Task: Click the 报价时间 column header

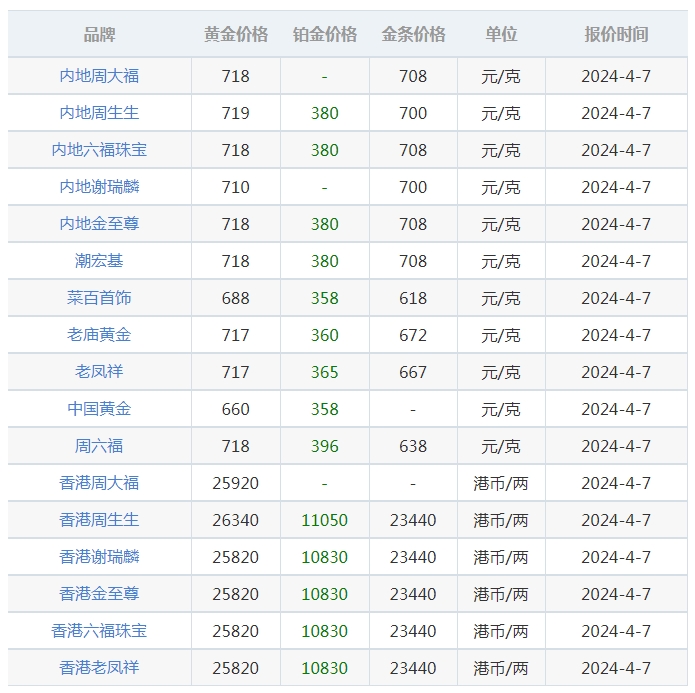Action: 616,34
